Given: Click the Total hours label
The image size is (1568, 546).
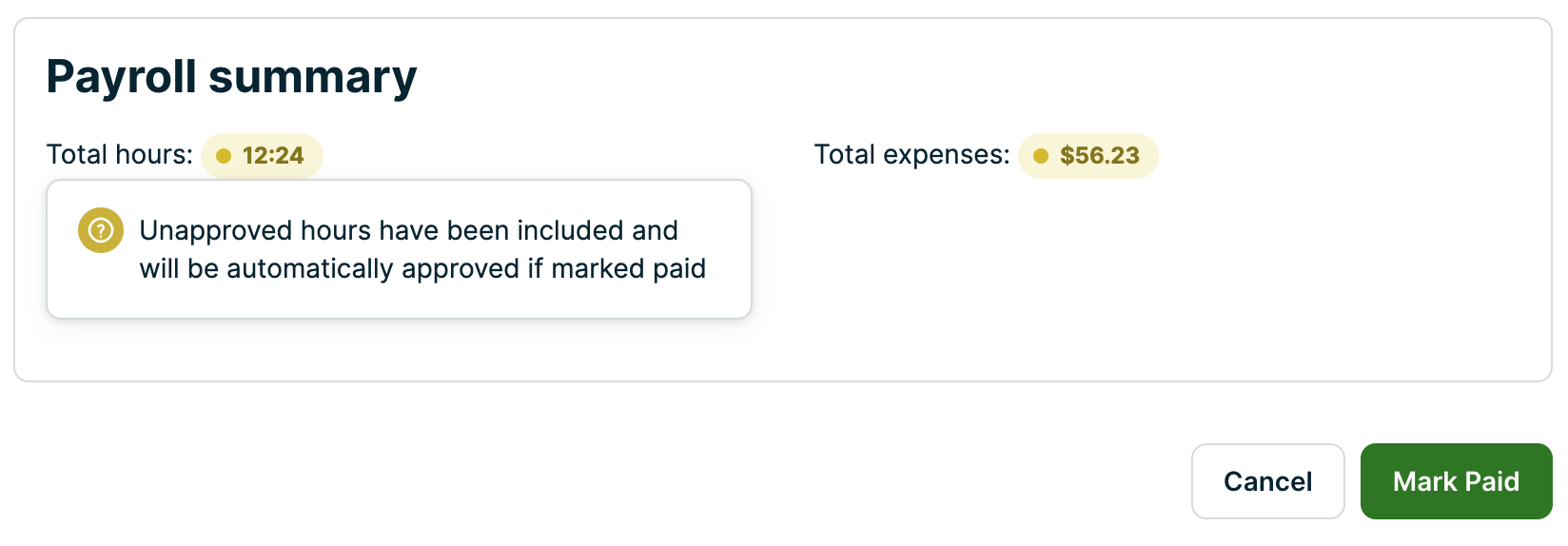Looking at the screenshot, I should pos(120,155).
